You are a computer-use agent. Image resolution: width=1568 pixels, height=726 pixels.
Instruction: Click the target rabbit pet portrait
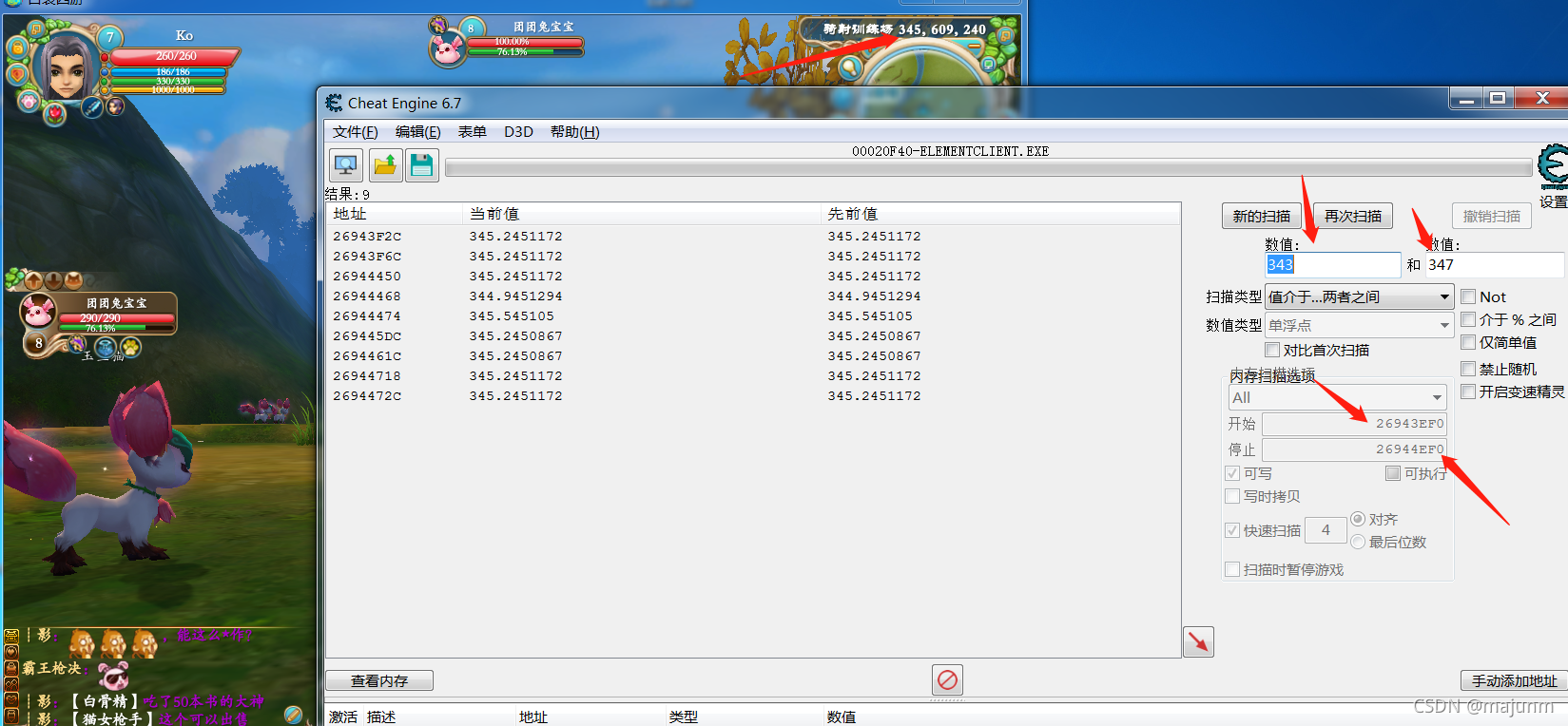tap(447, 49)
